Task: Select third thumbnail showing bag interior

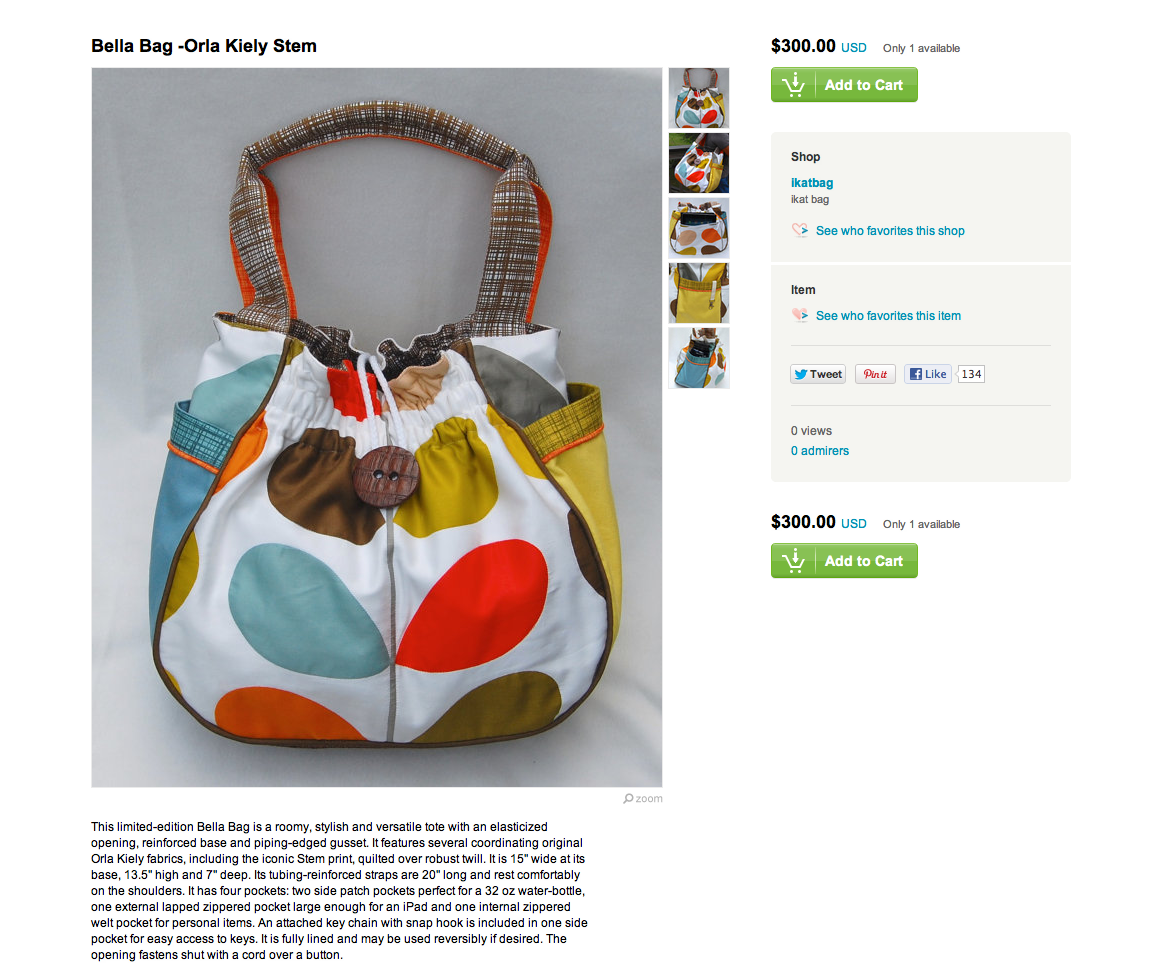Action: 698,228
